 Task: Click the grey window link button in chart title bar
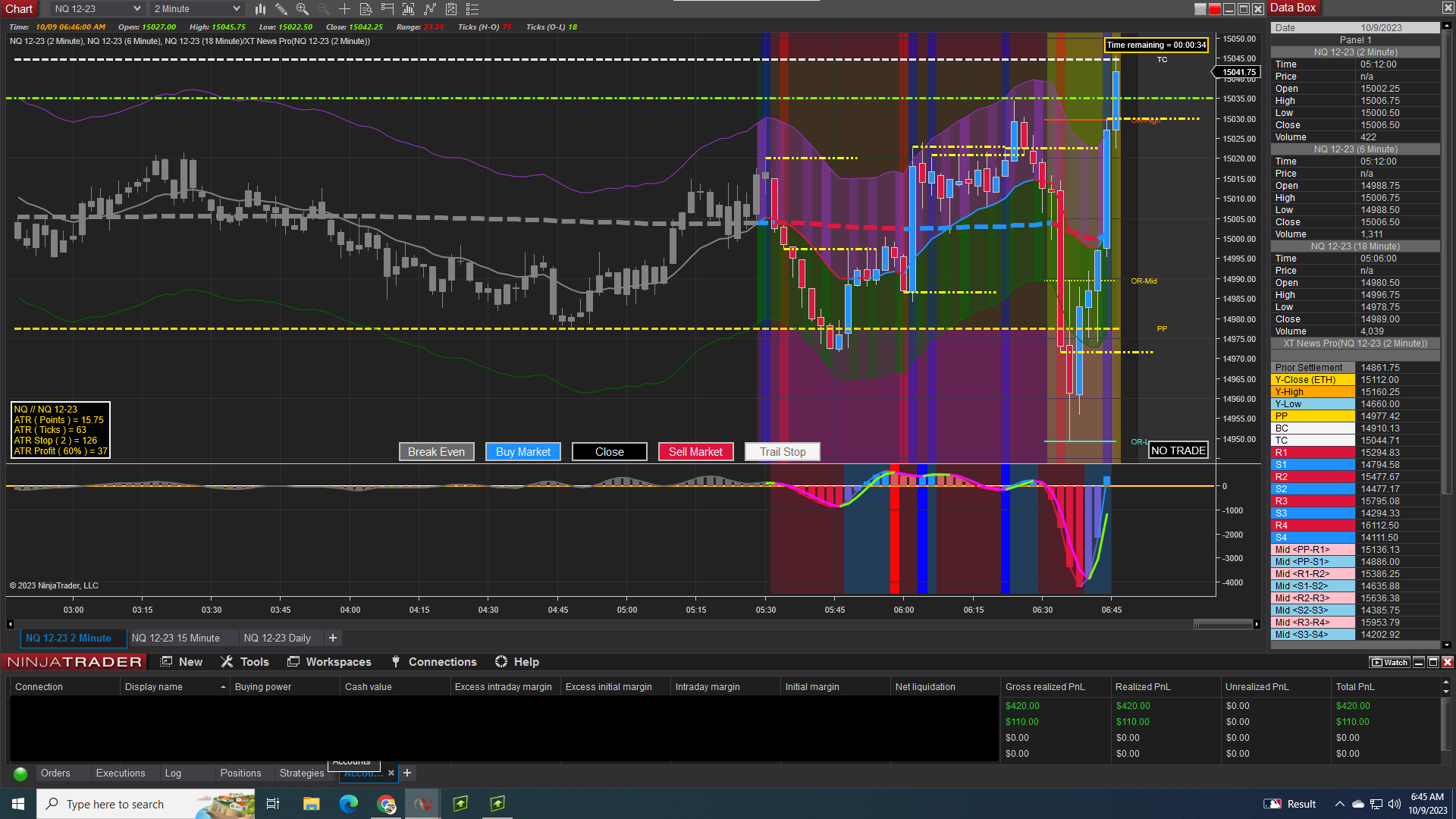[1200, 9]
